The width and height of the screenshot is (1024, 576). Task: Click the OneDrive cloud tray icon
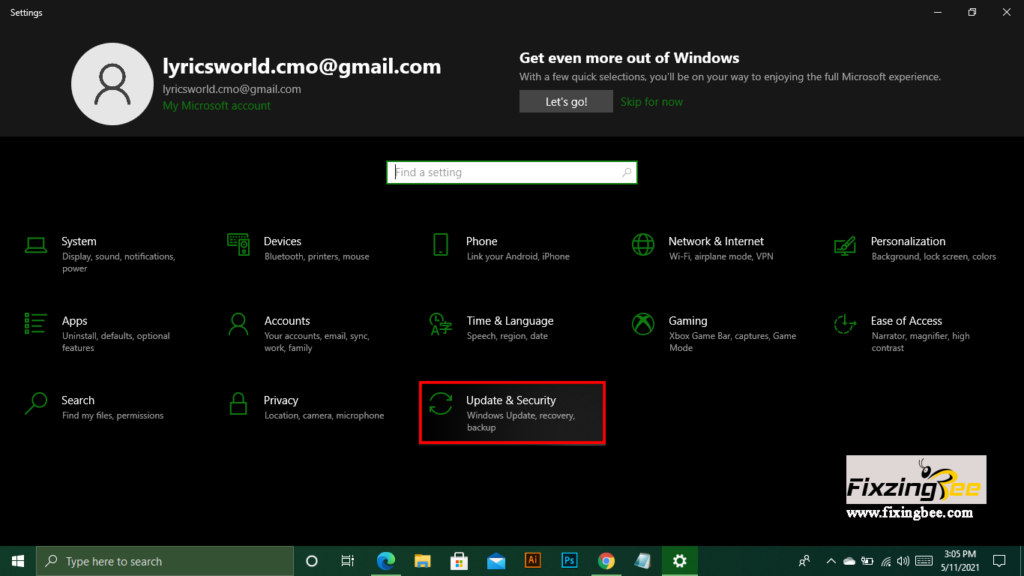pyautogui.click(x=849, y=561)
